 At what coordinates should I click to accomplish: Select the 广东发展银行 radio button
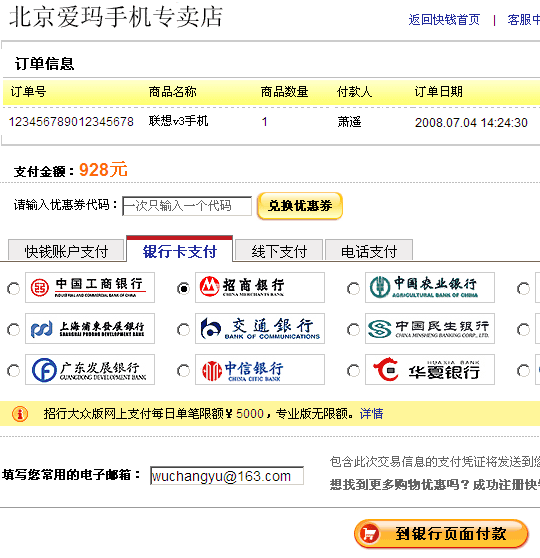(x=14, y=371)
